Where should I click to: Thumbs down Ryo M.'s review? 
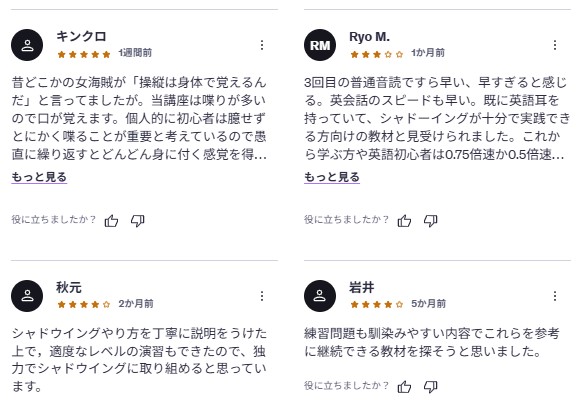[x=431, y=221]
